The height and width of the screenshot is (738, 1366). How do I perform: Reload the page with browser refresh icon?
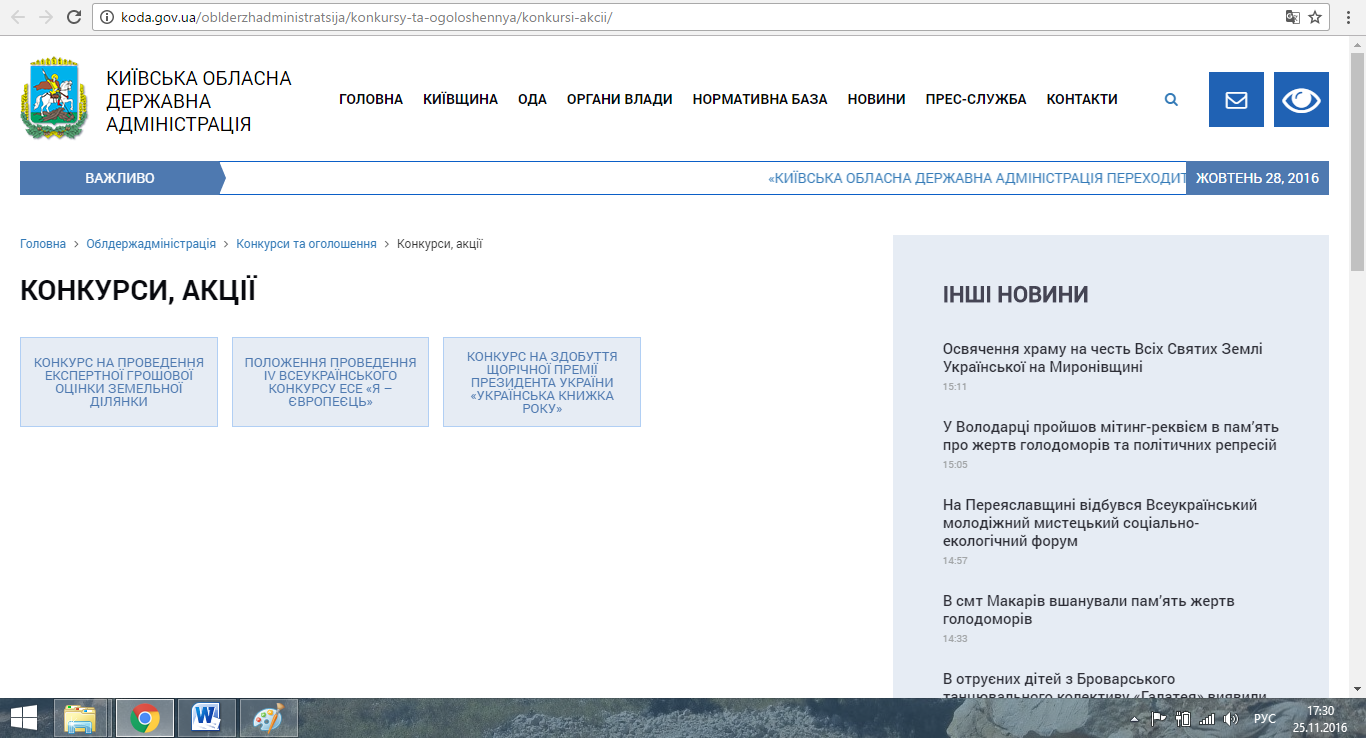(x=74, y=17)
